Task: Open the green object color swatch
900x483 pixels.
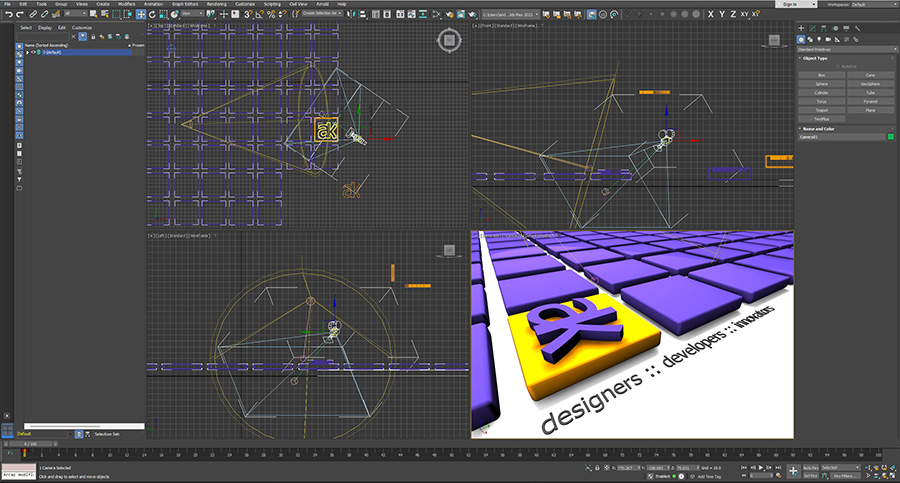Action: tap(891, 137)
